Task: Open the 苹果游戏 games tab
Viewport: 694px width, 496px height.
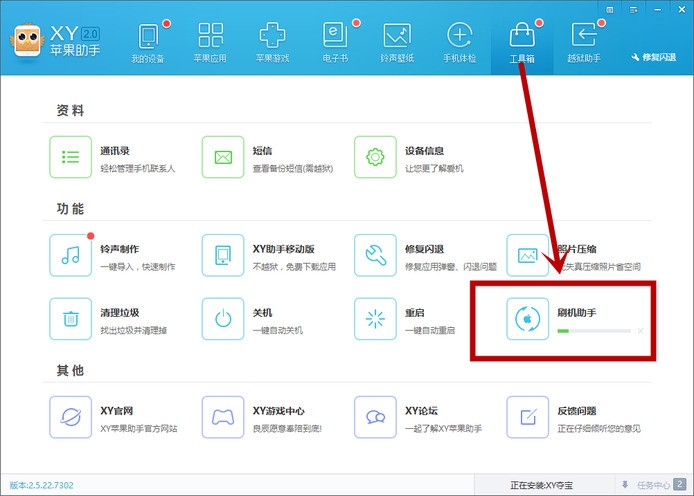Action: point(272,43)
